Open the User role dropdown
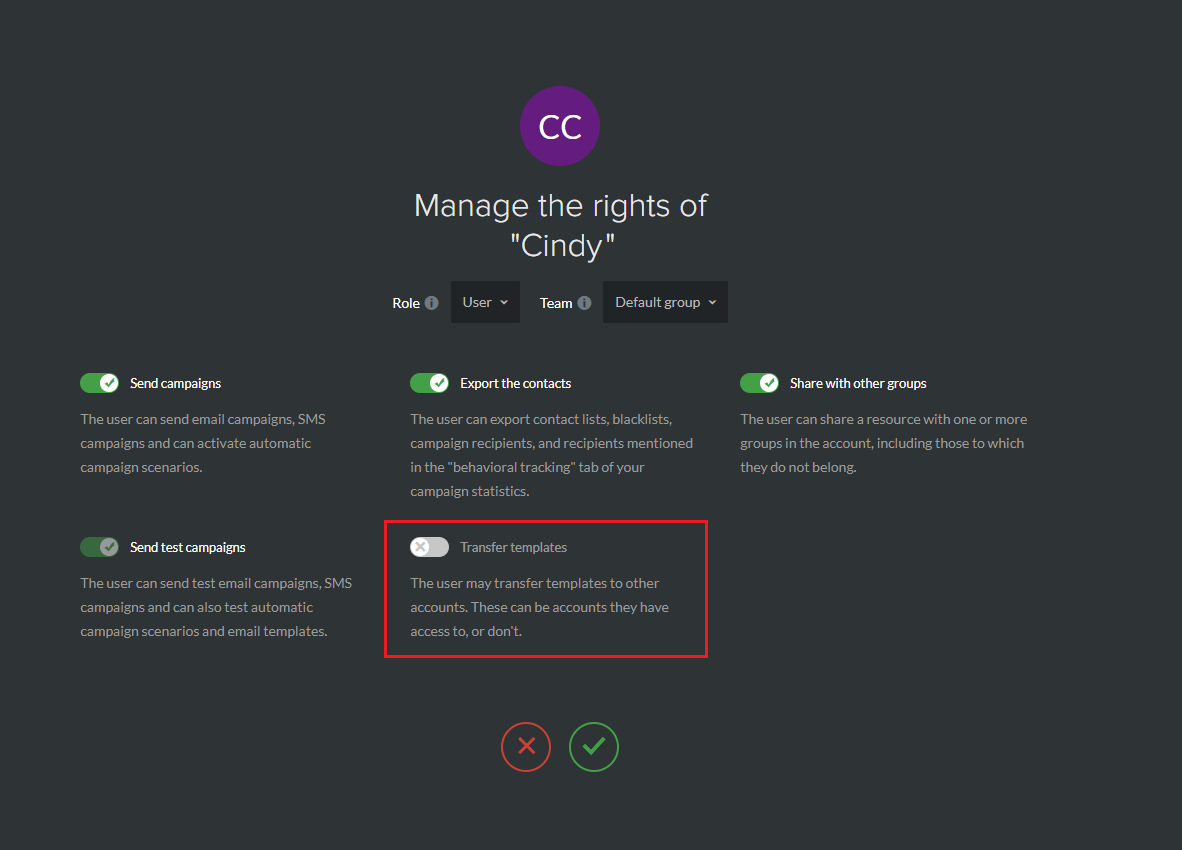 (x=485, y=302)
